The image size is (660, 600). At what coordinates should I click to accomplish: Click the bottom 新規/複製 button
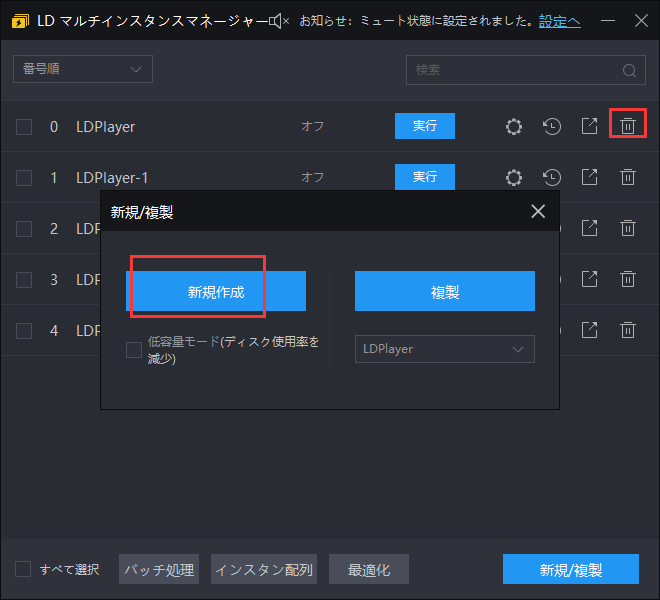[x=571, y=569]
